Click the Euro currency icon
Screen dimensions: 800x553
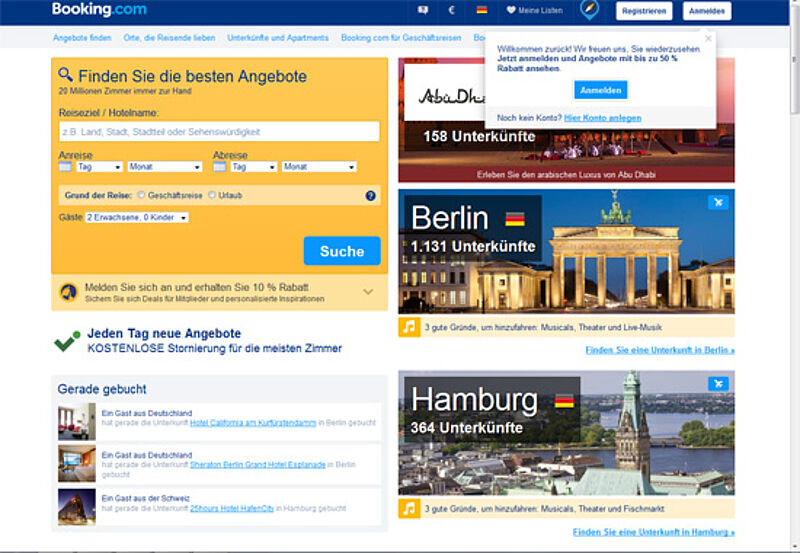coord(451,11)
